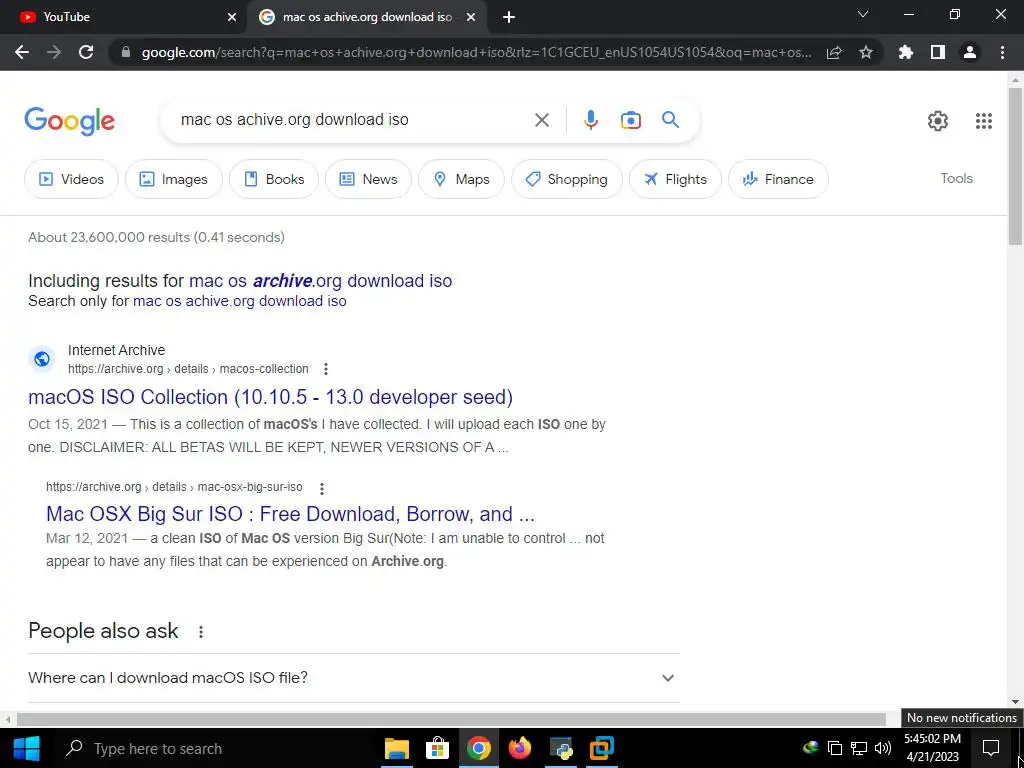Click the corrected 'archive.org' query link
The width and height of the screenshot is (1024, 768).
tap(320, 281)
